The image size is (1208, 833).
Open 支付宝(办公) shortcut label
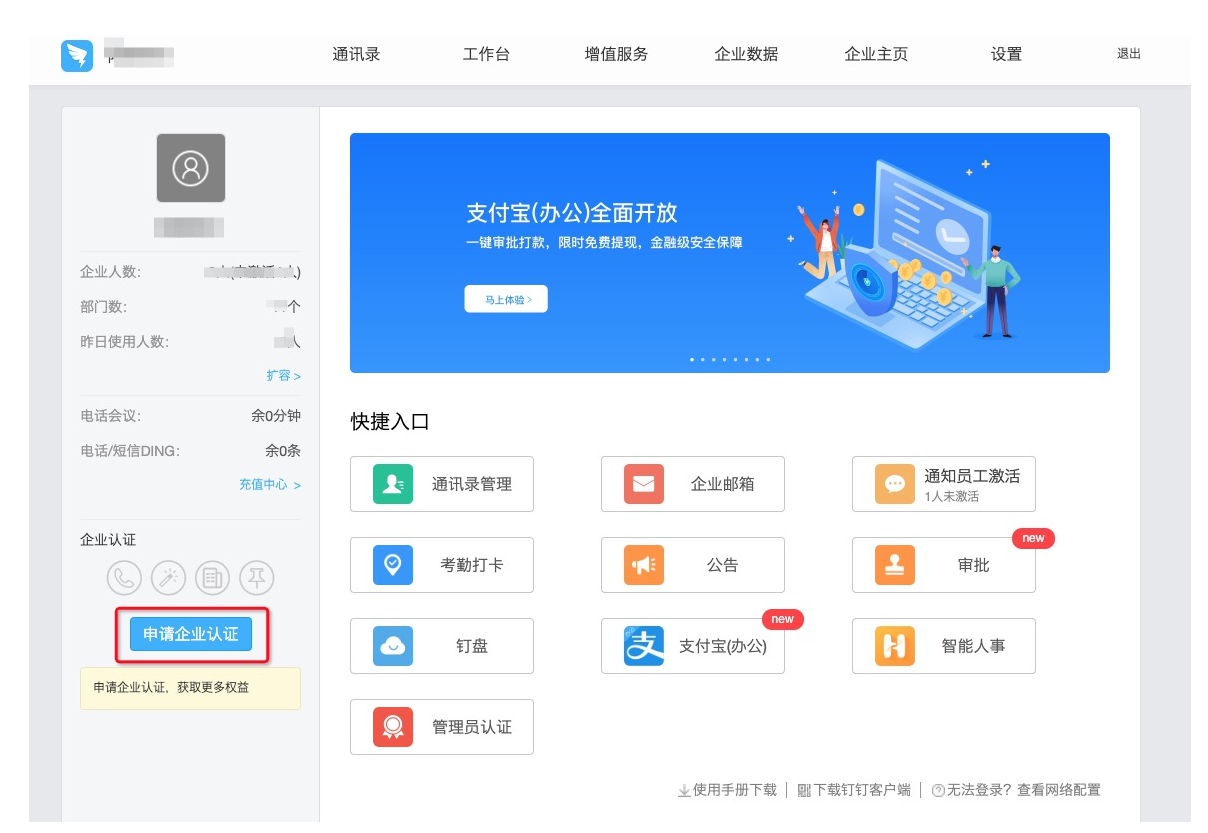tap(723, 646)
